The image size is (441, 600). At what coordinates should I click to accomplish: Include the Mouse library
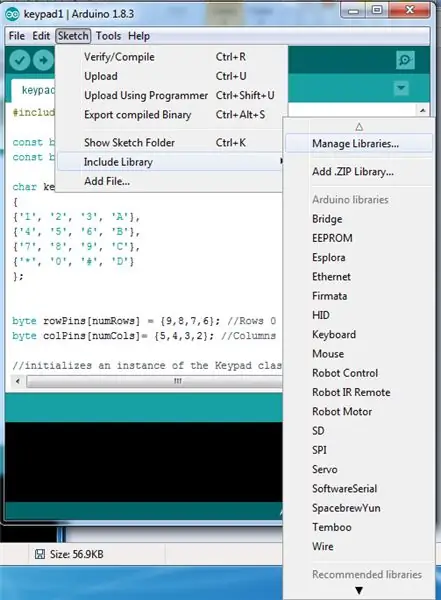tap(359, 354)
